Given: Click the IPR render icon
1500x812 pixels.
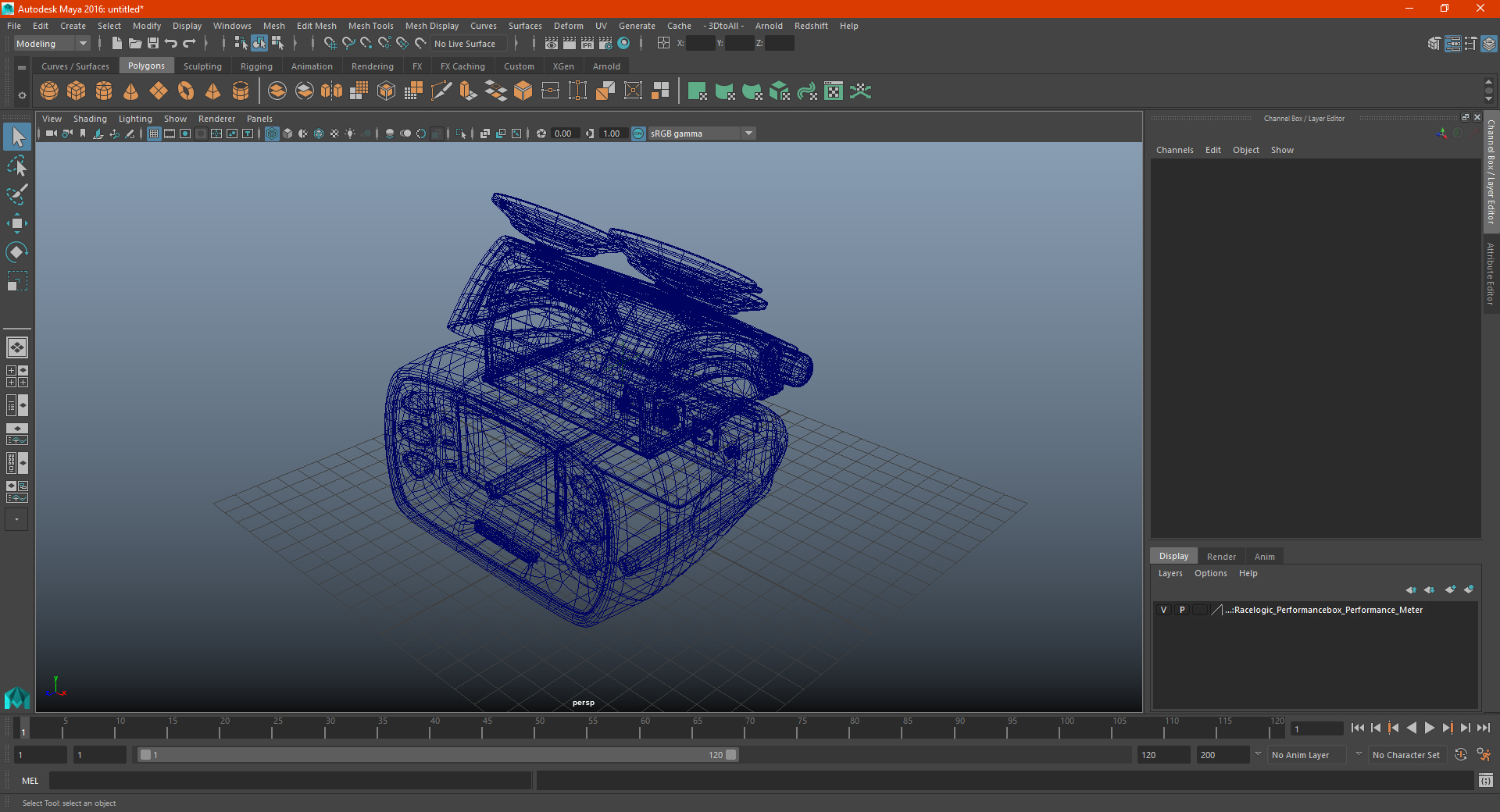Looking at the screenshot, I should (587, 44).
